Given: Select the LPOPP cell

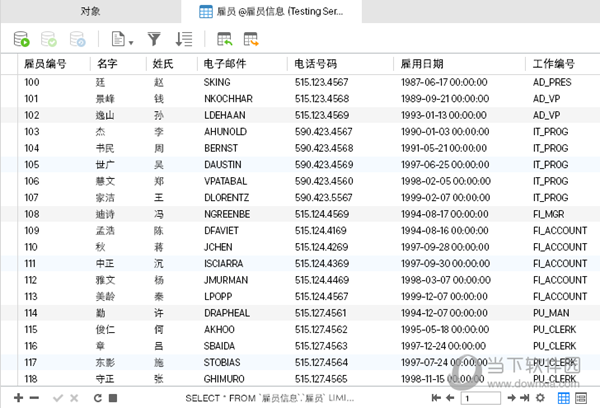Looking at the screenshot, I should click(x=218, y=296).
